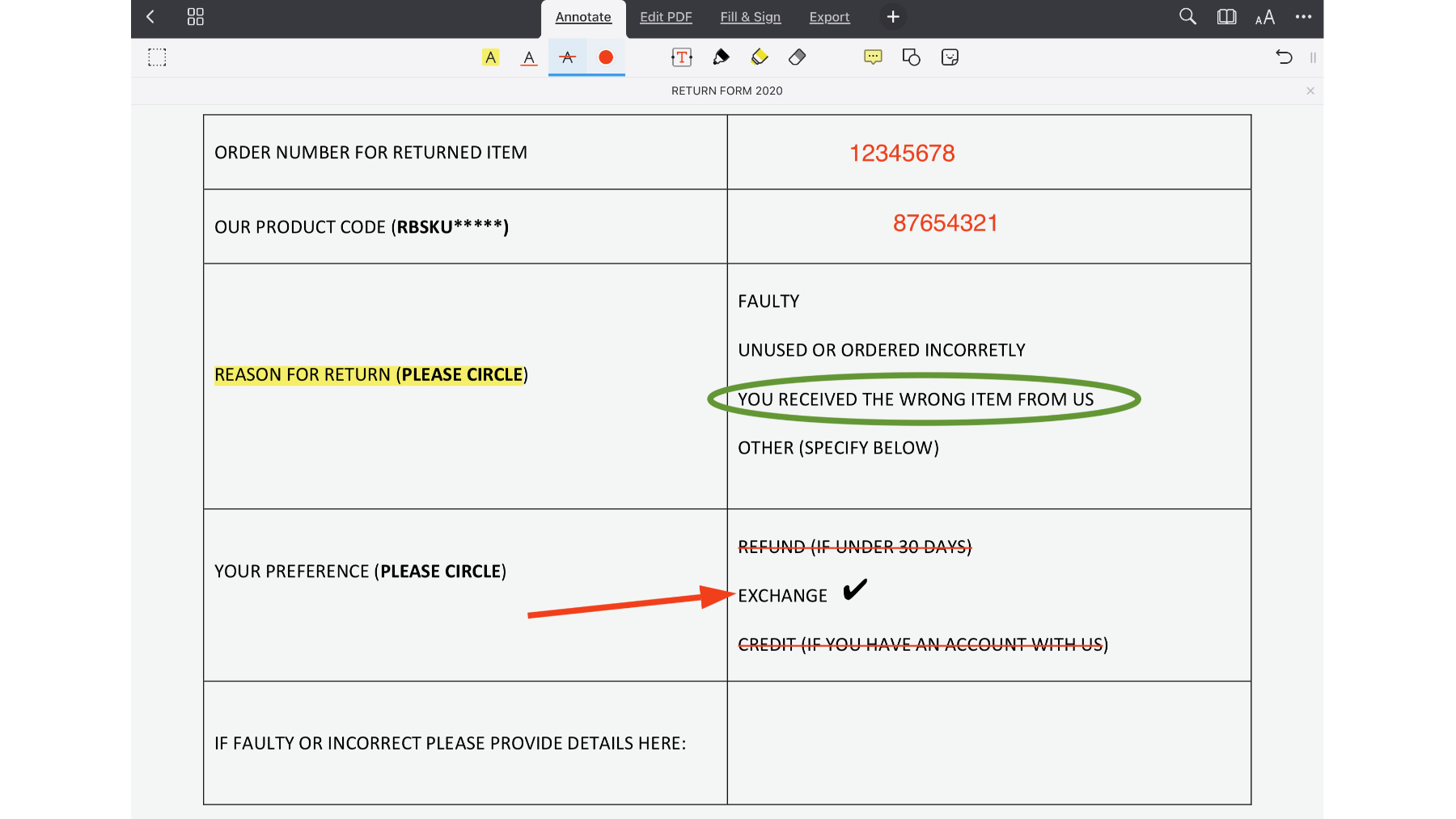Switch to the Fill & Sign tab
Viewport: 1456px width, 819px height.
[x=750, y=16]
